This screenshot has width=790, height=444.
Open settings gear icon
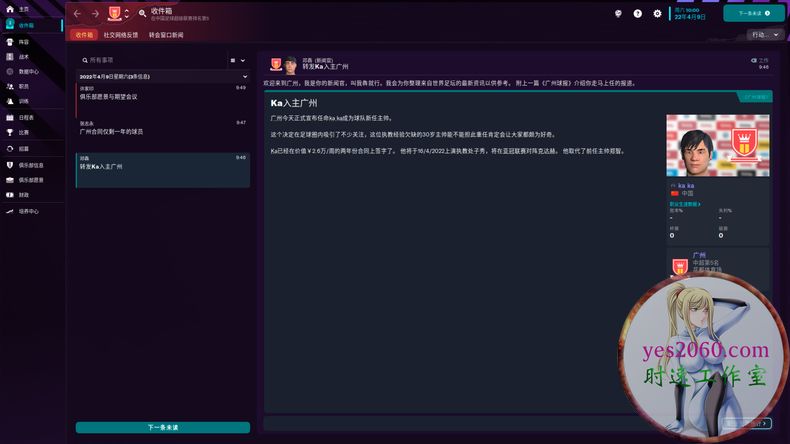657,14
